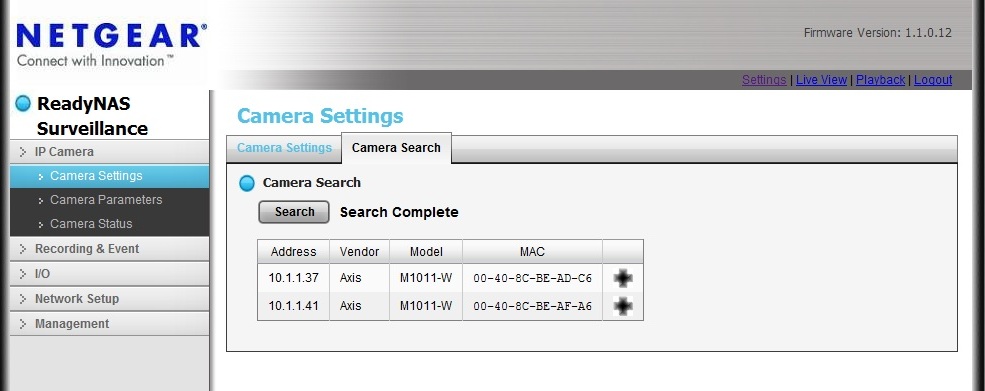Select the 10.1.1.37 address cell
This screenshot has height=391, width=985.
point(293,277)
